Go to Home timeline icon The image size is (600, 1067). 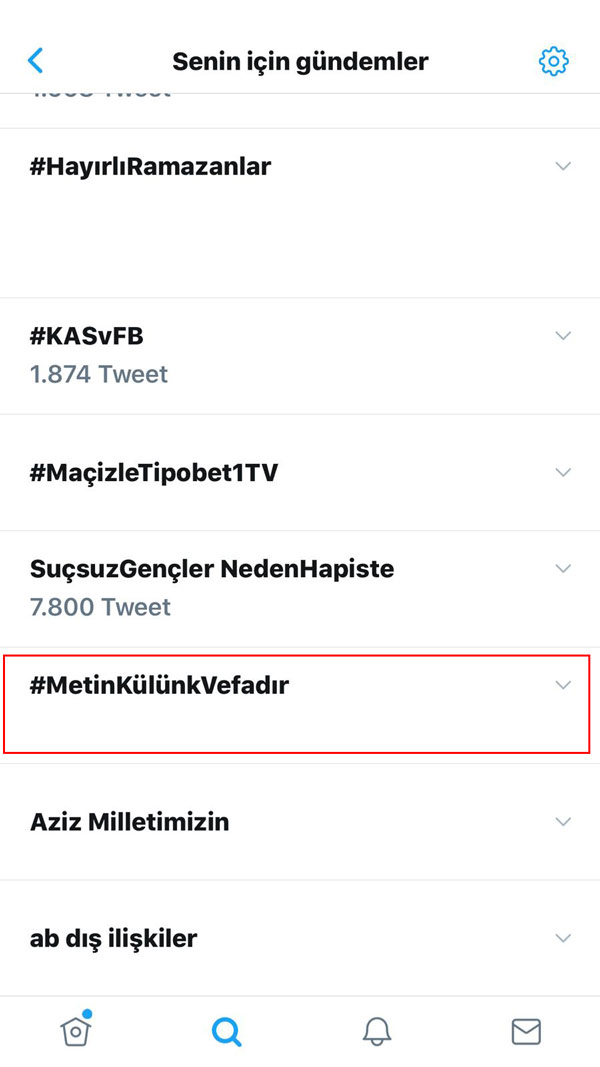(x=76, y=1029)
